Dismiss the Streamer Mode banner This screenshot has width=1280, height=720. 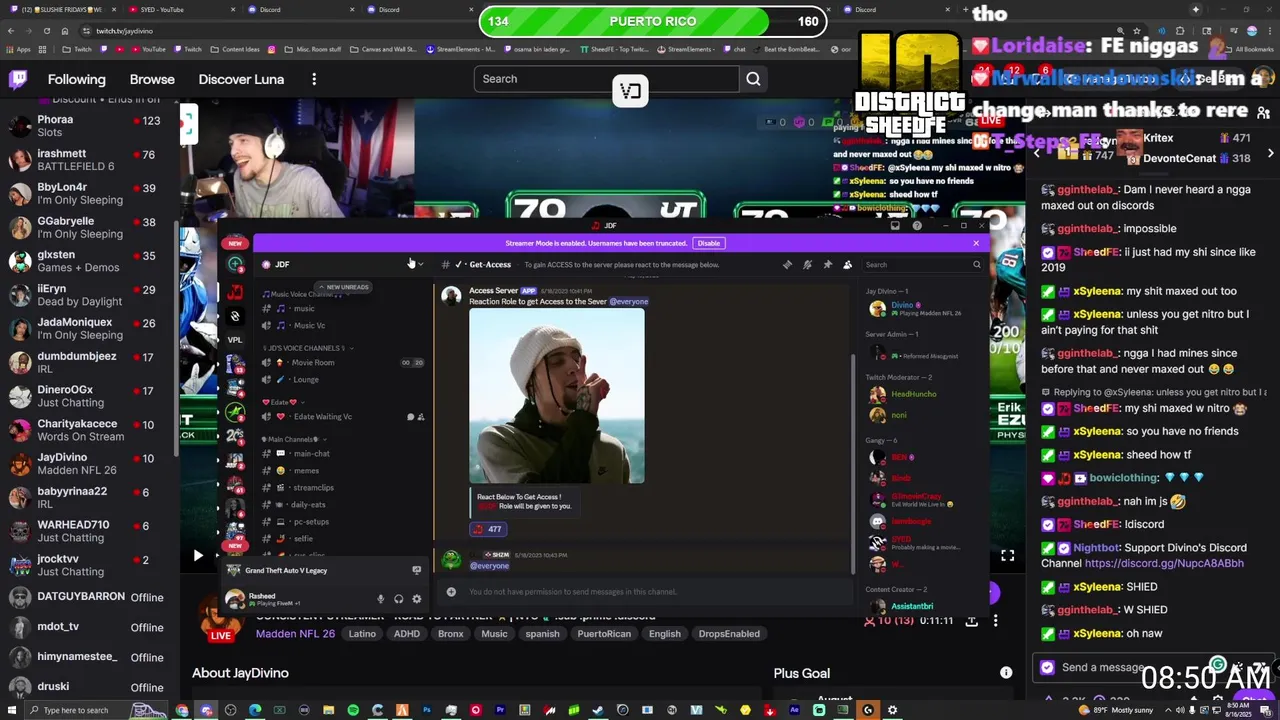click(x=976, y=243)
